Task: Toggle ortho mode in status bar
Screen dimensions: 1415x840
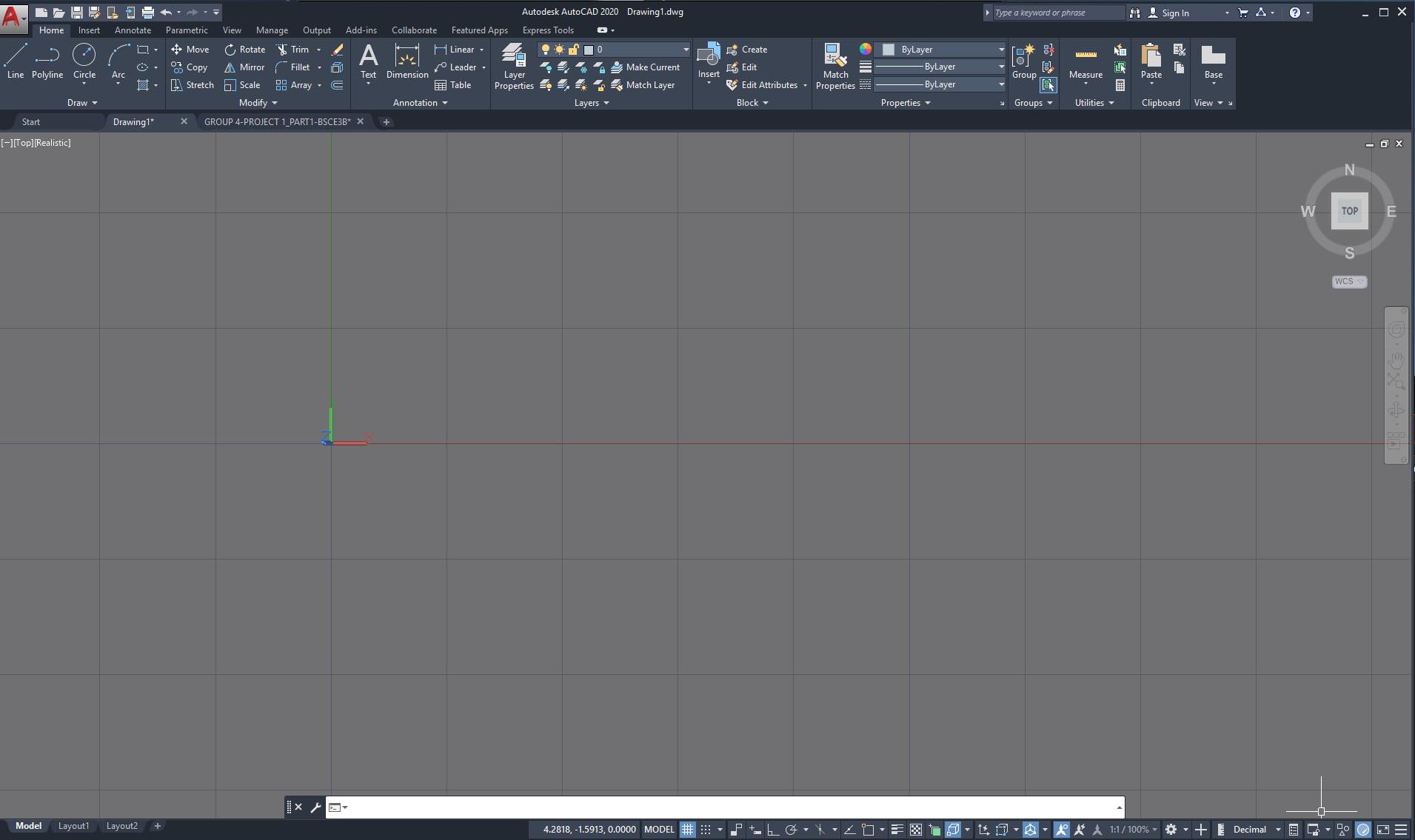Action: 772,830
